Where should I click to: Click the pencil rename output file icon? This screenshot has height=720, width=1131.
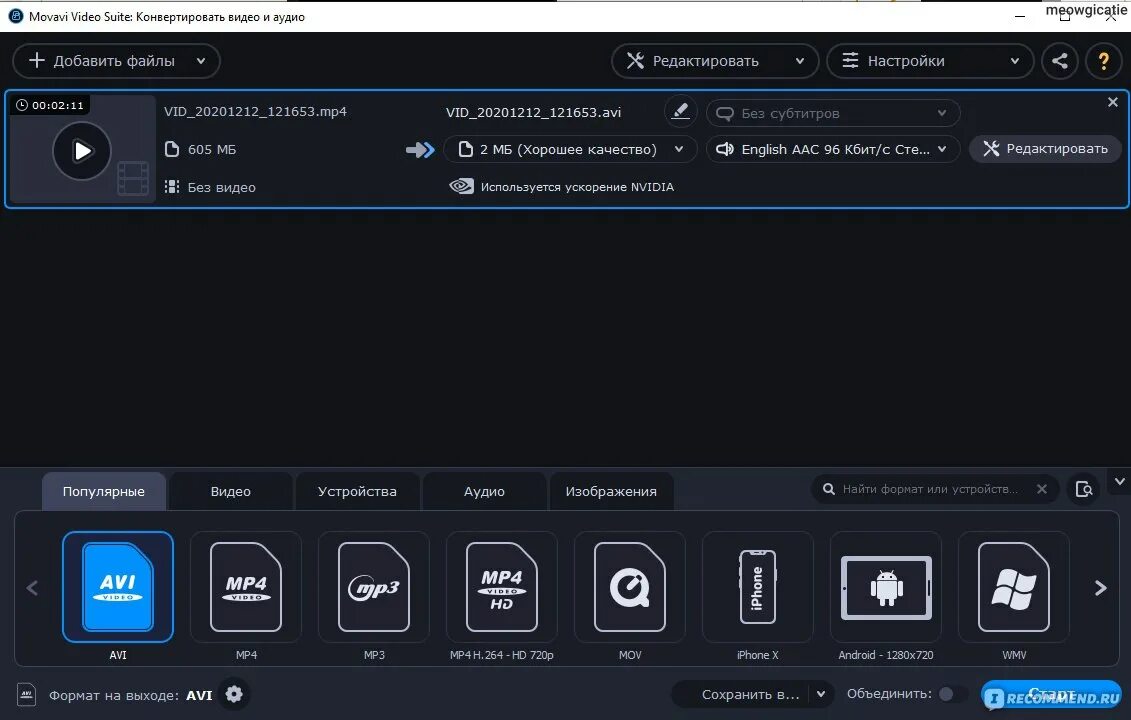680,112
